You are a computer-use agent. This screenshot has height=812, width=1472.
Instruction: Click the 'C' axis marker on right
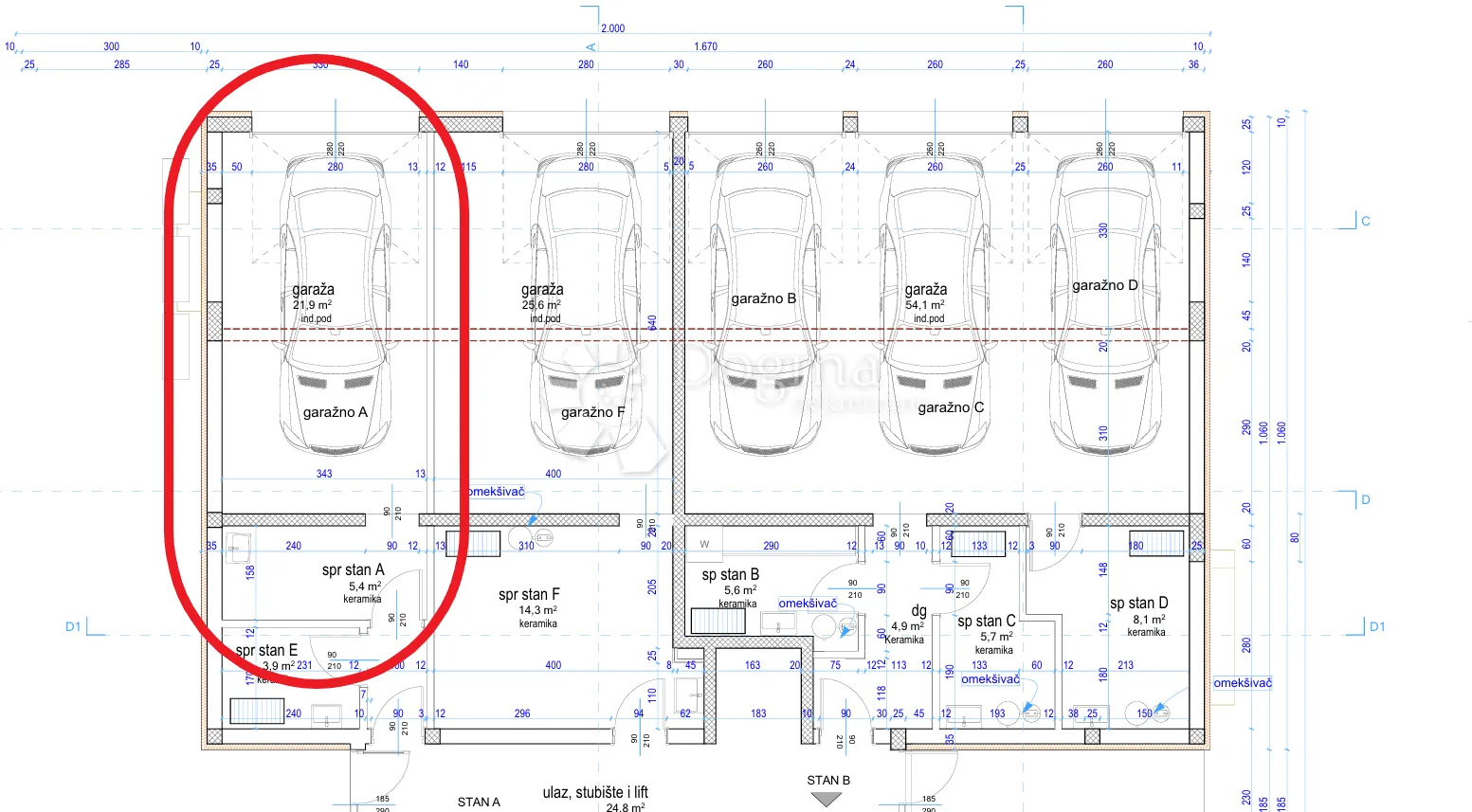(1366, 221)
